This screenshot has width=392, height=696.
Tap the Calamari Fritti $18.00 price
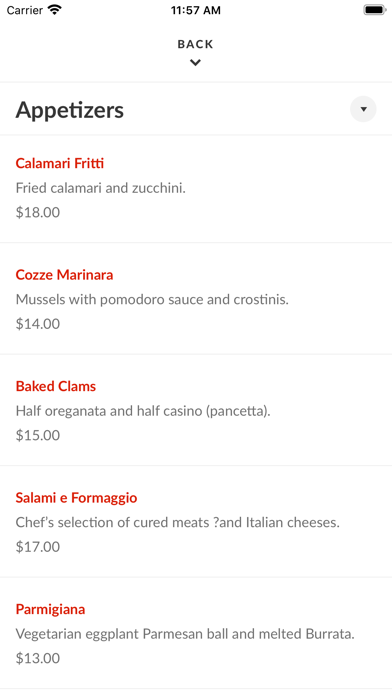pyautogui.click(x=38, y=212)
